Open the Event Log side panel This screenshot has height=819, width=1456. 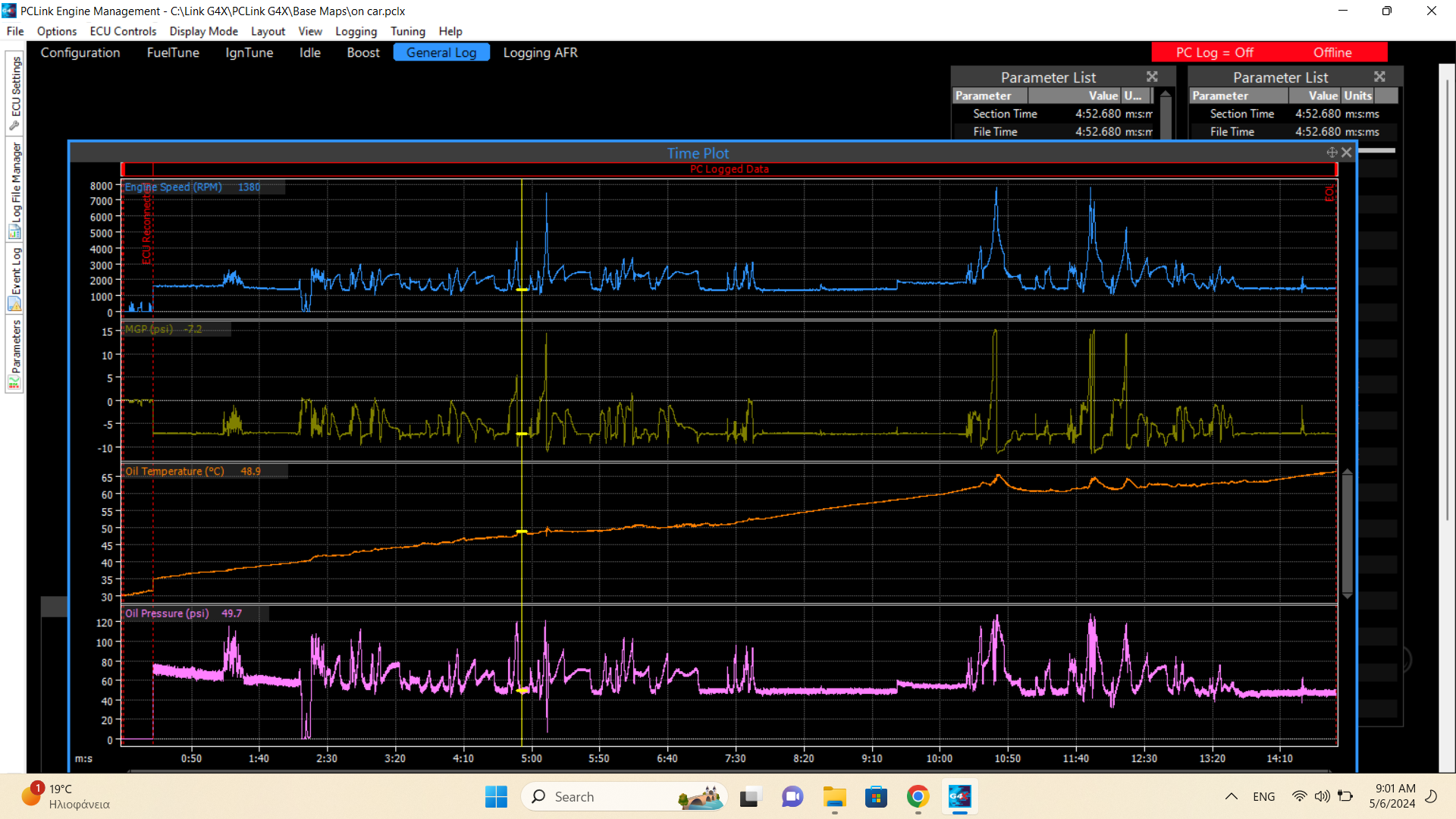(15, 278)
